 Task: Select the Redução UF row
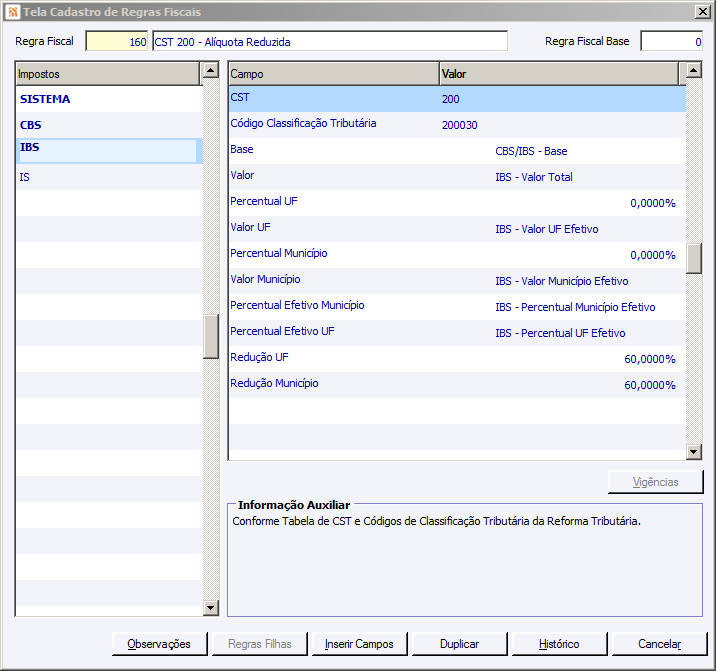457,359
